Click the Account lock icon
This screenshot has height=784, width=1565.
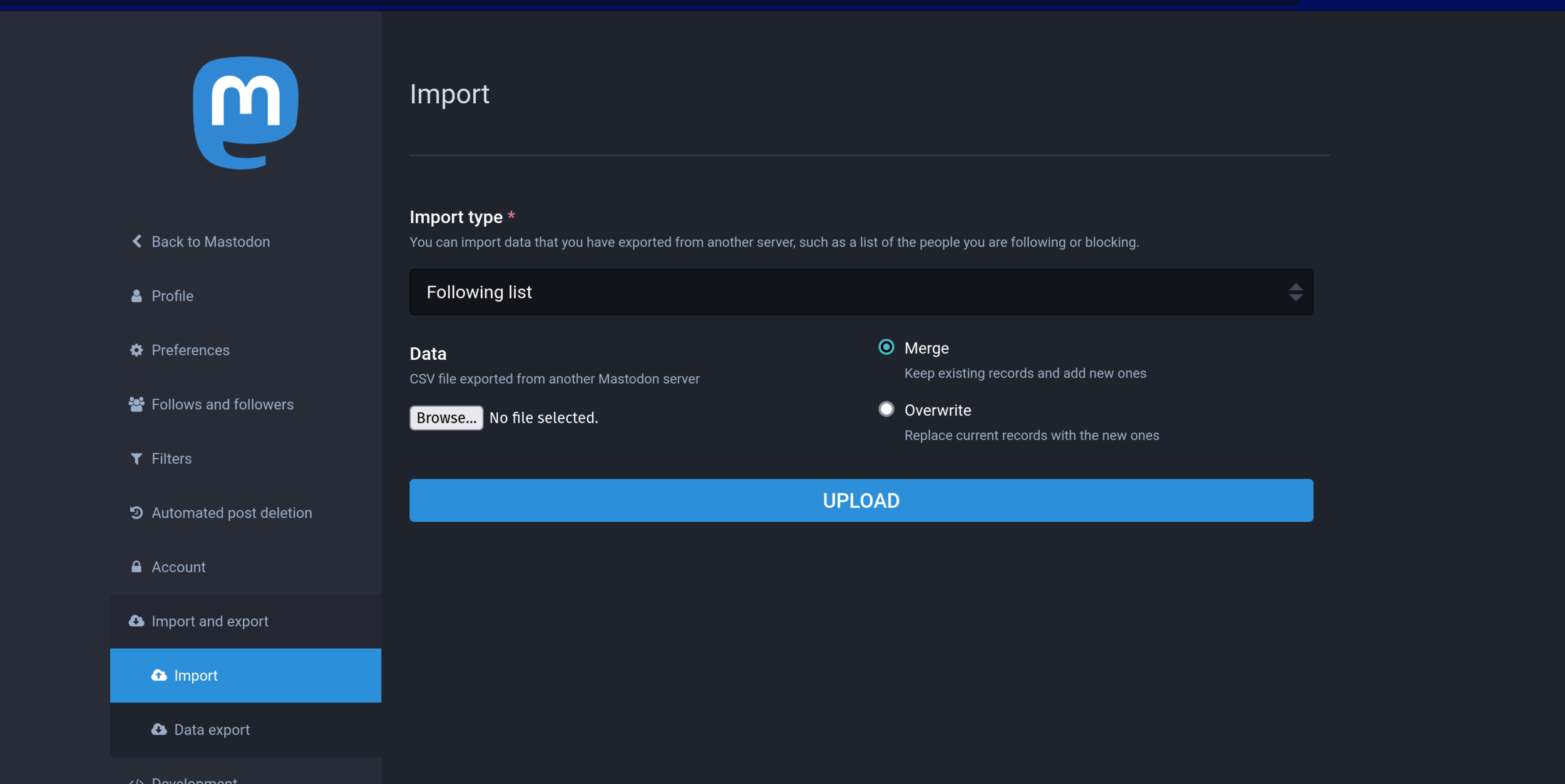coord(136,567)
